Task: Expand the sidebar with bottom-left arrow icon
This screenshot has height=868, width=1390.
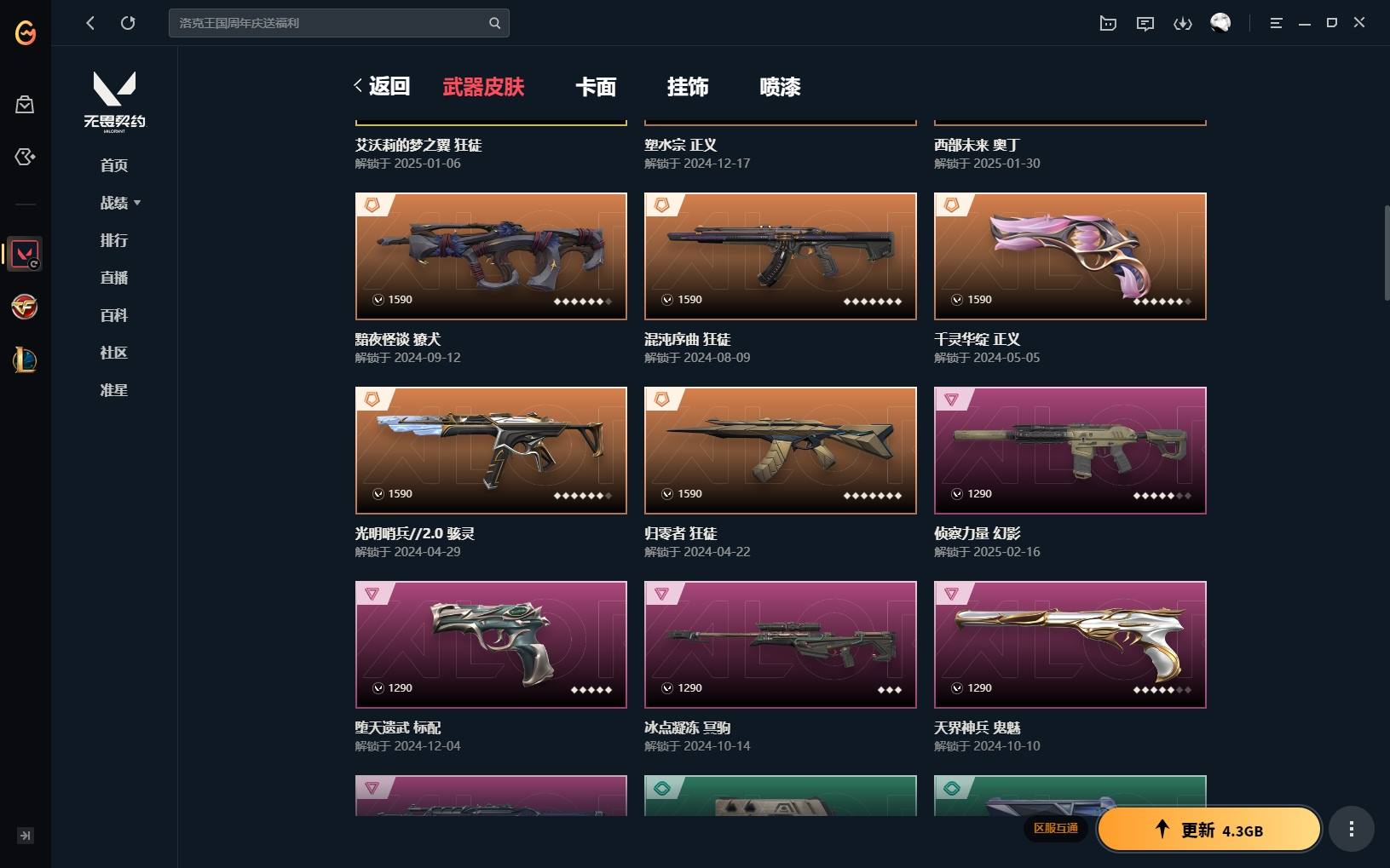Action: click(26, 835)
